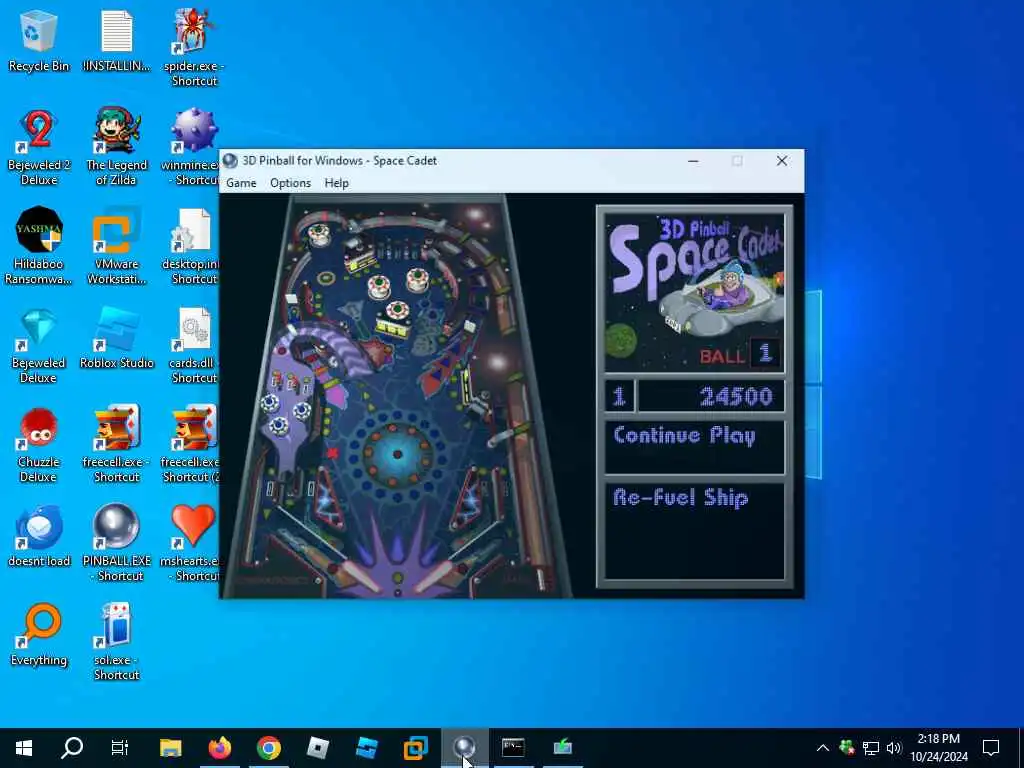Viewport: 1024px width, 768px height.
Task: Select the !INSTALLIN... text file icon
Action: [116, 42]
